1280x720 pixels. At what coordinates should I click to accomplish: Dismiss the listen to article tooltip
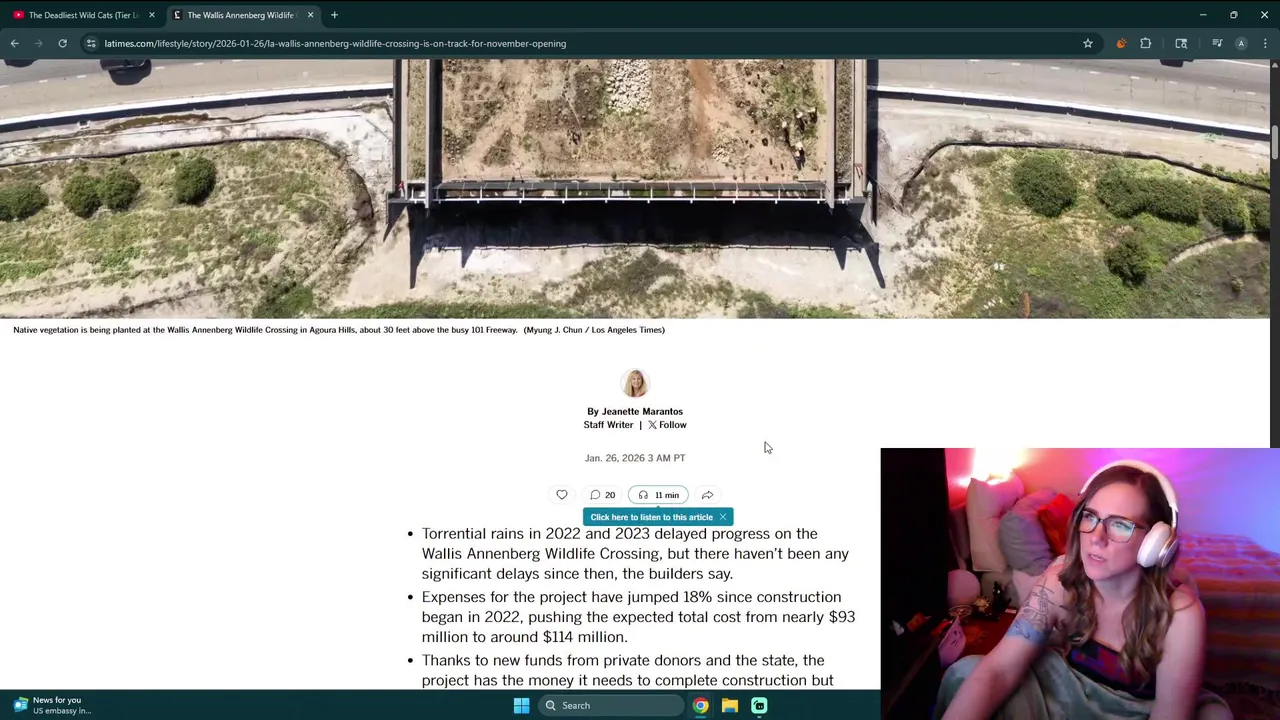(x=723, y=517)
